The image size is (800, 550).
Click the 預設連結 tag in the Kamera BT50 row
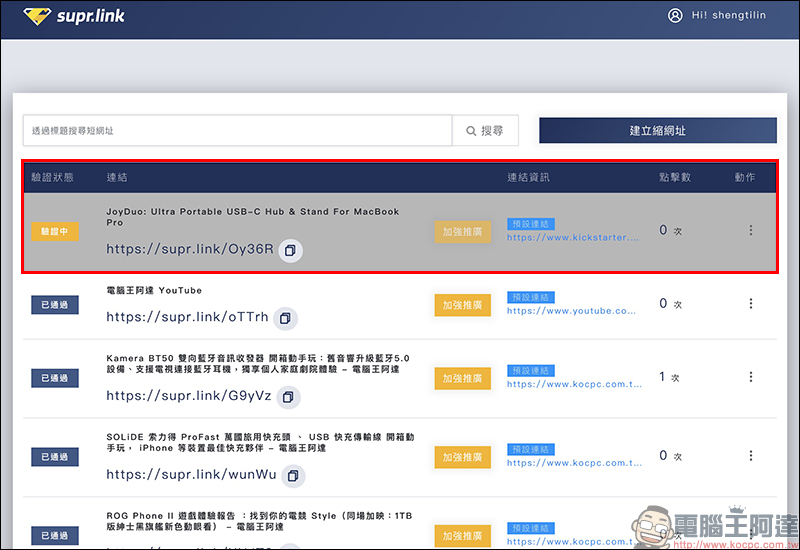click(531, 371)
